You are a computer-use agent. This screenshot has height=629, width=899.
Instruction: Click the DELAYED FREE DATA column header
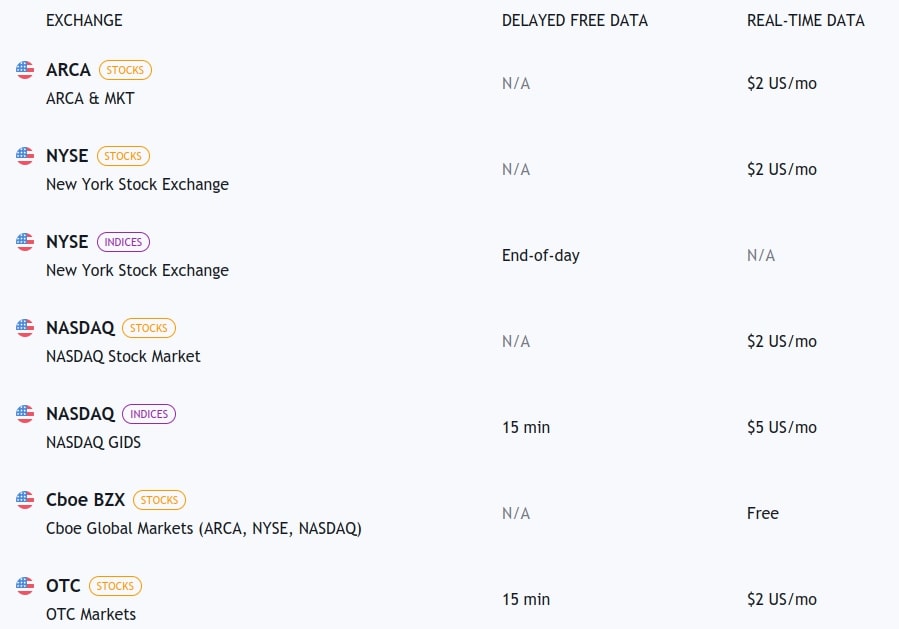tap(575, 20)
